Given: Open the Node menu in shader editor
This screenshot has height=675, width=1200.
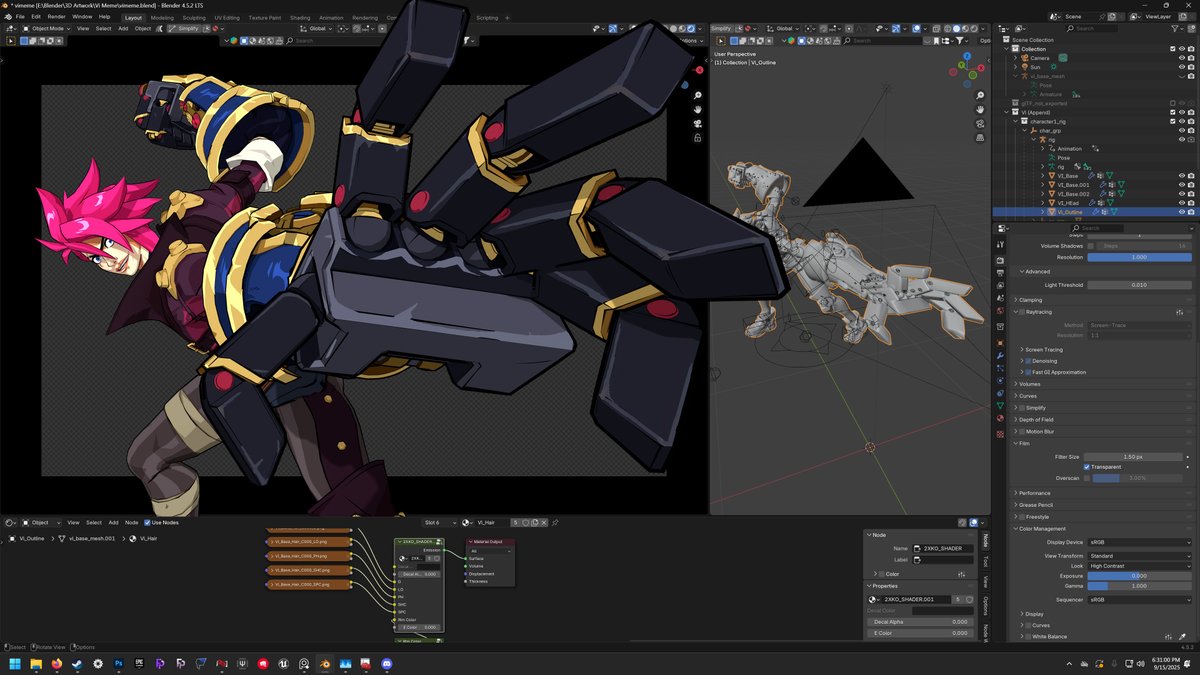Looking at the screenshot, I should (x=131, y=522).
